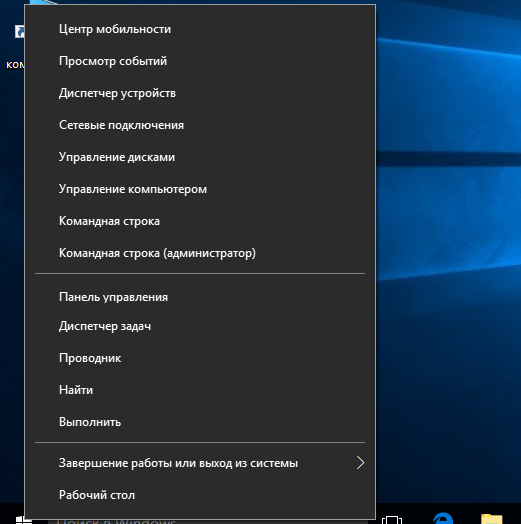Open Центр мобильности menu entry
The height and width of the screenshot is (524, 521).
click(x=200, y=29)
